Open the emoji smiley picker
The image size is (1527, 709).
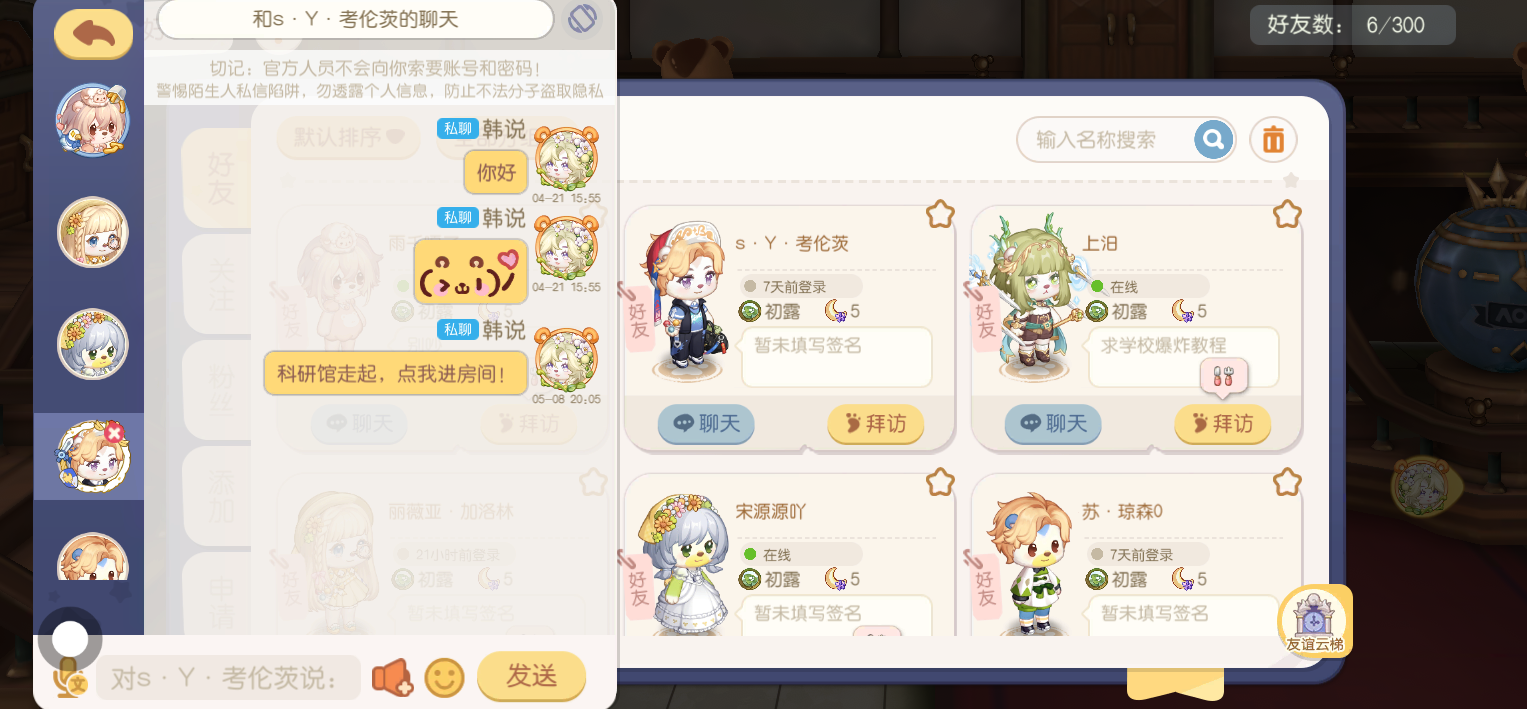pos(444,678)
